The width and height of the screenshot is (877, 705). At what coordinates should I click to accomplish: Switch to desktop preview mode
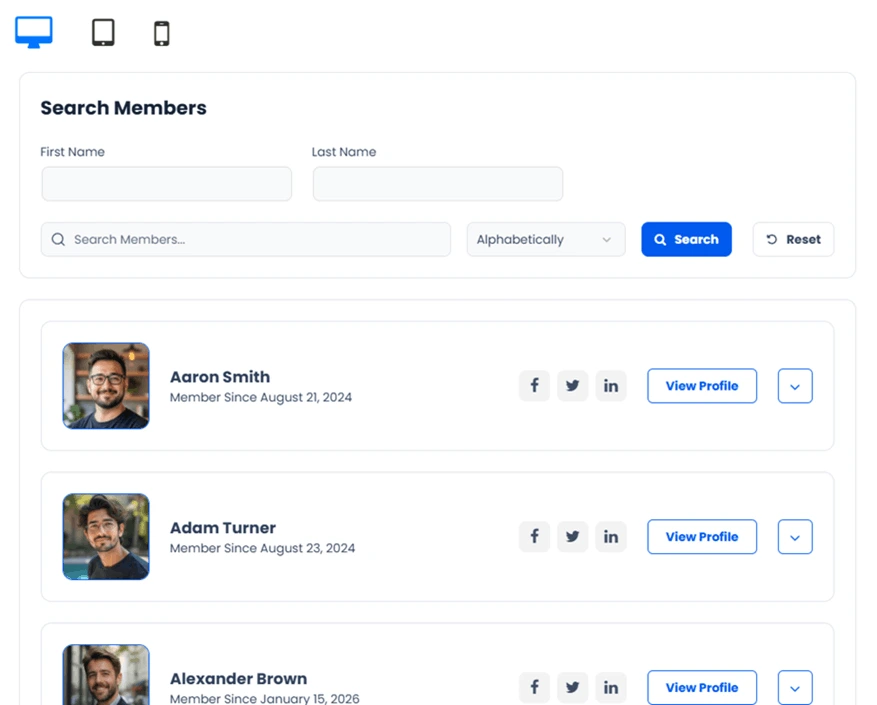tap(34, 32)
